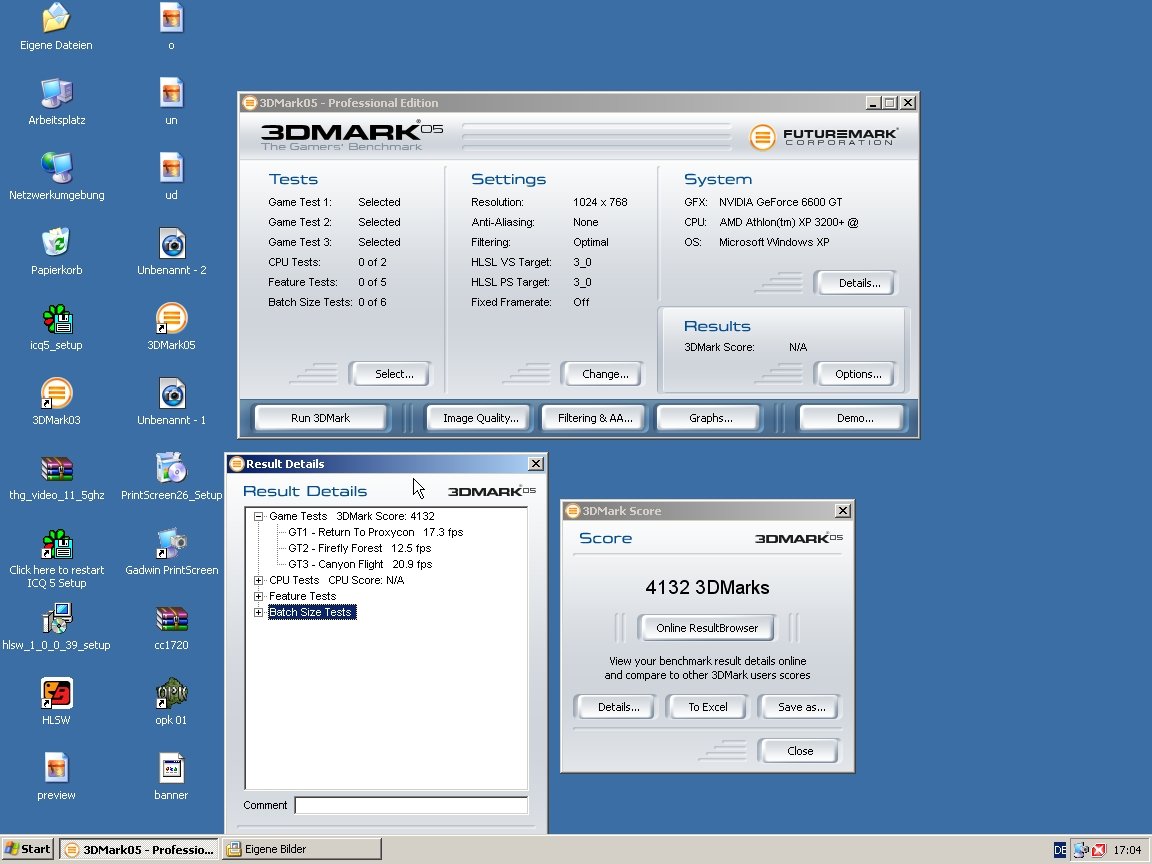The height and width of the screenshot is (864, 1152).
Task: Click the Game Tests 3DMark Score: 4132 row
Action: click(x=351, y=516)
